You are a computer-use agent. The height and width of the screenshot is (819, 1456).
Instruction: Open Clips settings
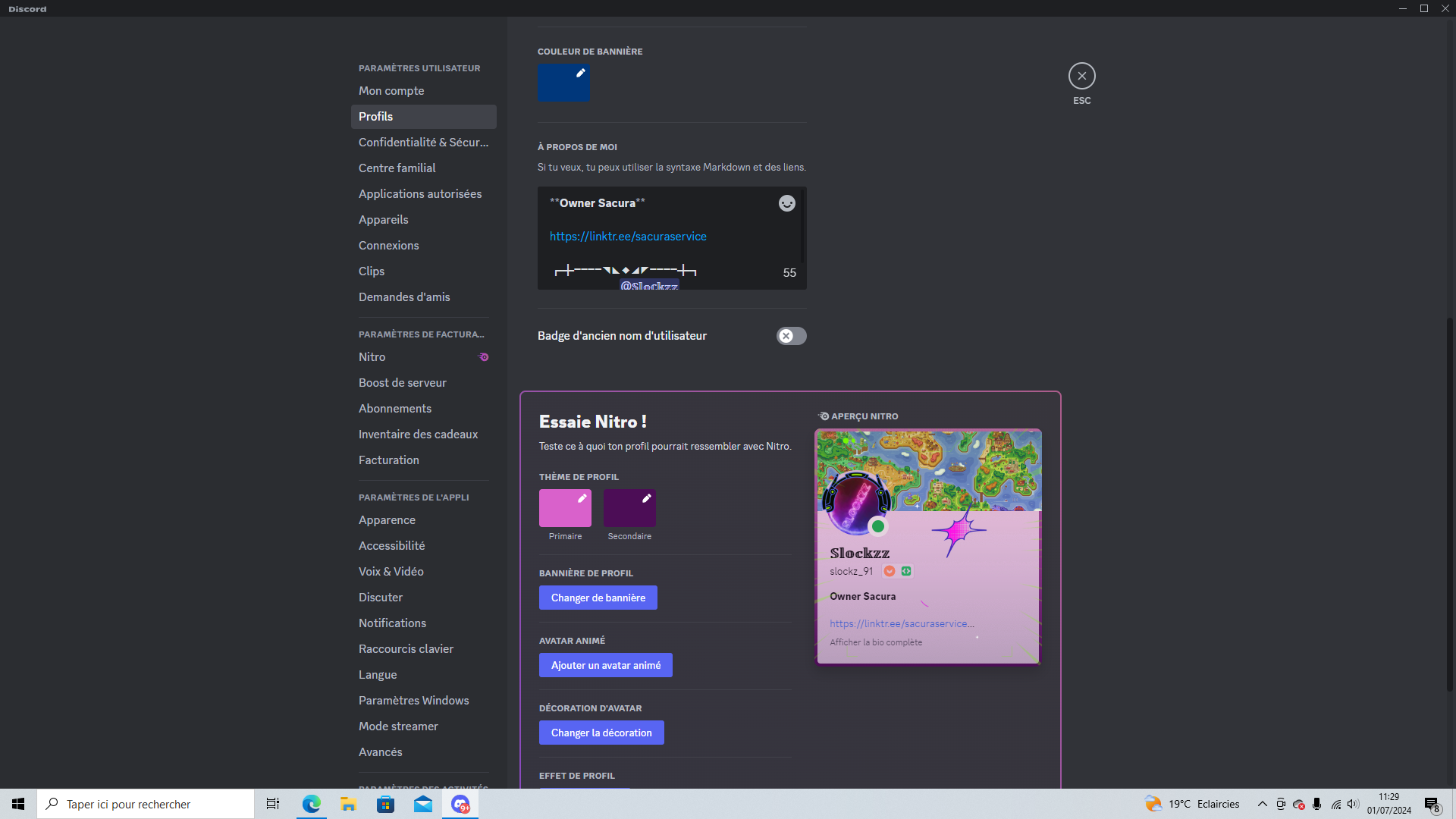(x=423, y=271)
